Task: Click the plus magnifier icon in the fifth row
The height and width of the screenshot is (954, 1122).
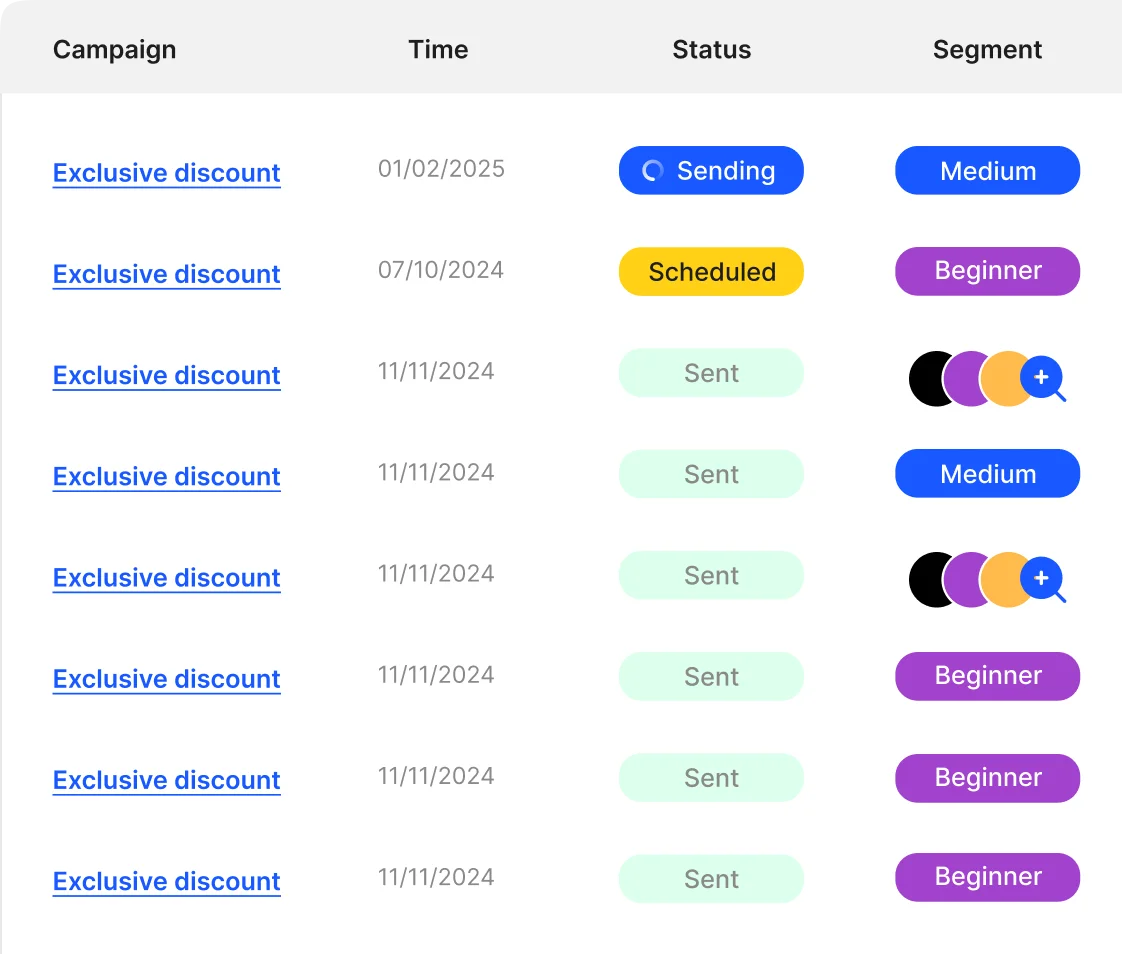Action: click(1043, 580)
